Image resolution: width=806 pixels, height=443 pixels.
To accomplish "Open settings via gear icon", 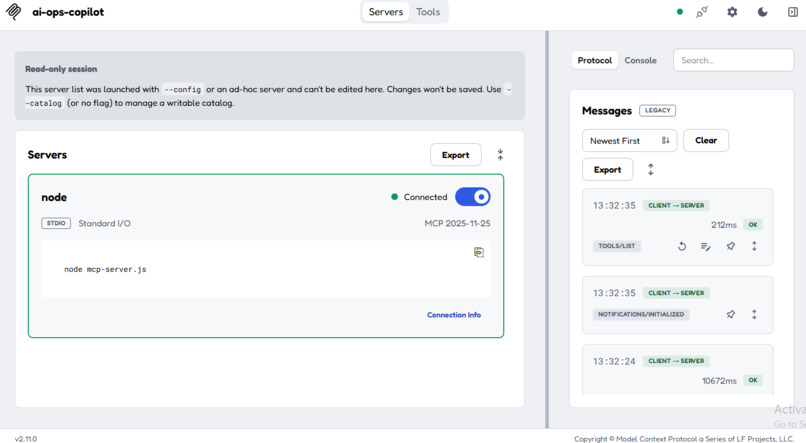I will point(732,12).
